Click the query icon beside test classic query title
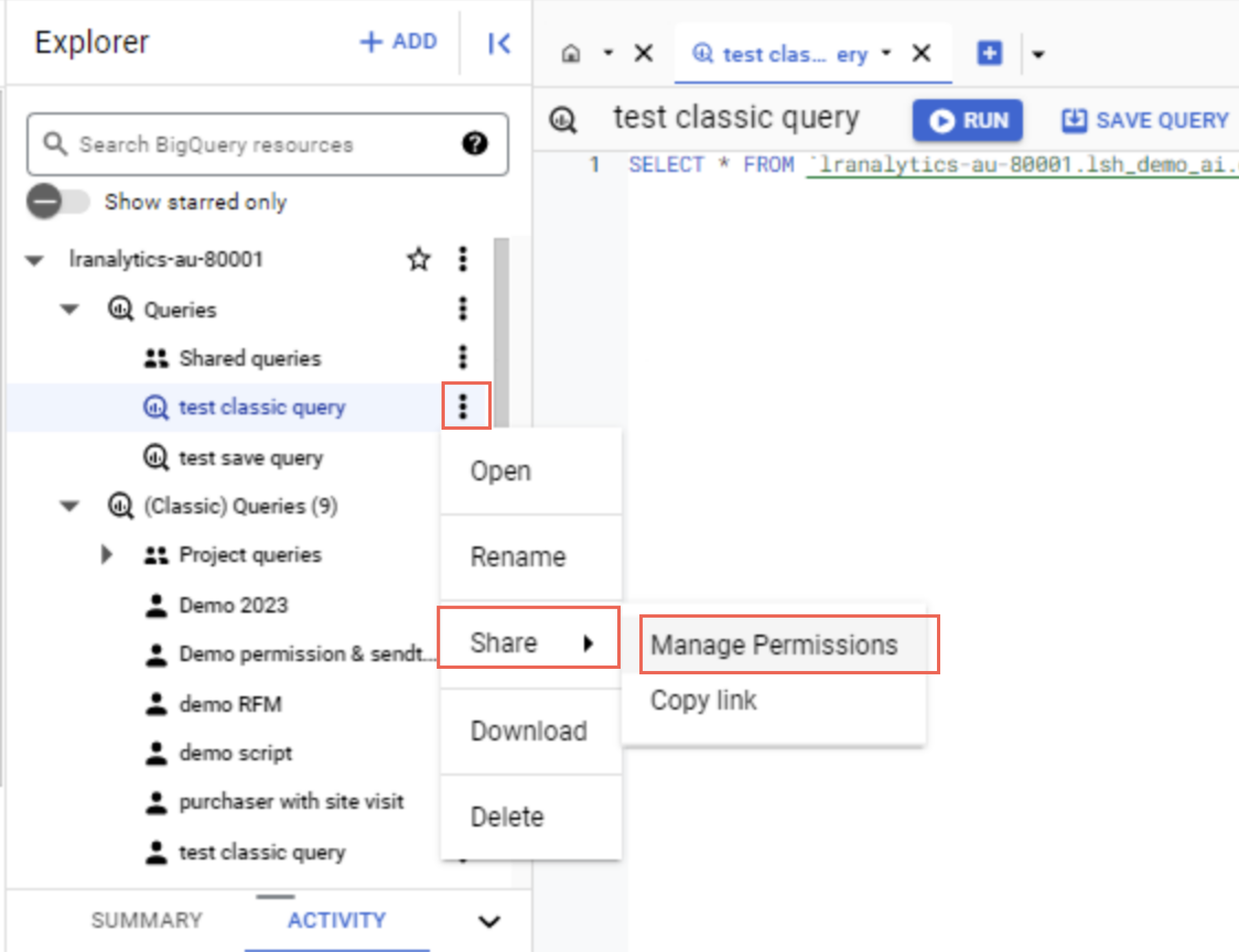Image resolution: width=1239 pixels, height=952 pixels. coord(563,120)
